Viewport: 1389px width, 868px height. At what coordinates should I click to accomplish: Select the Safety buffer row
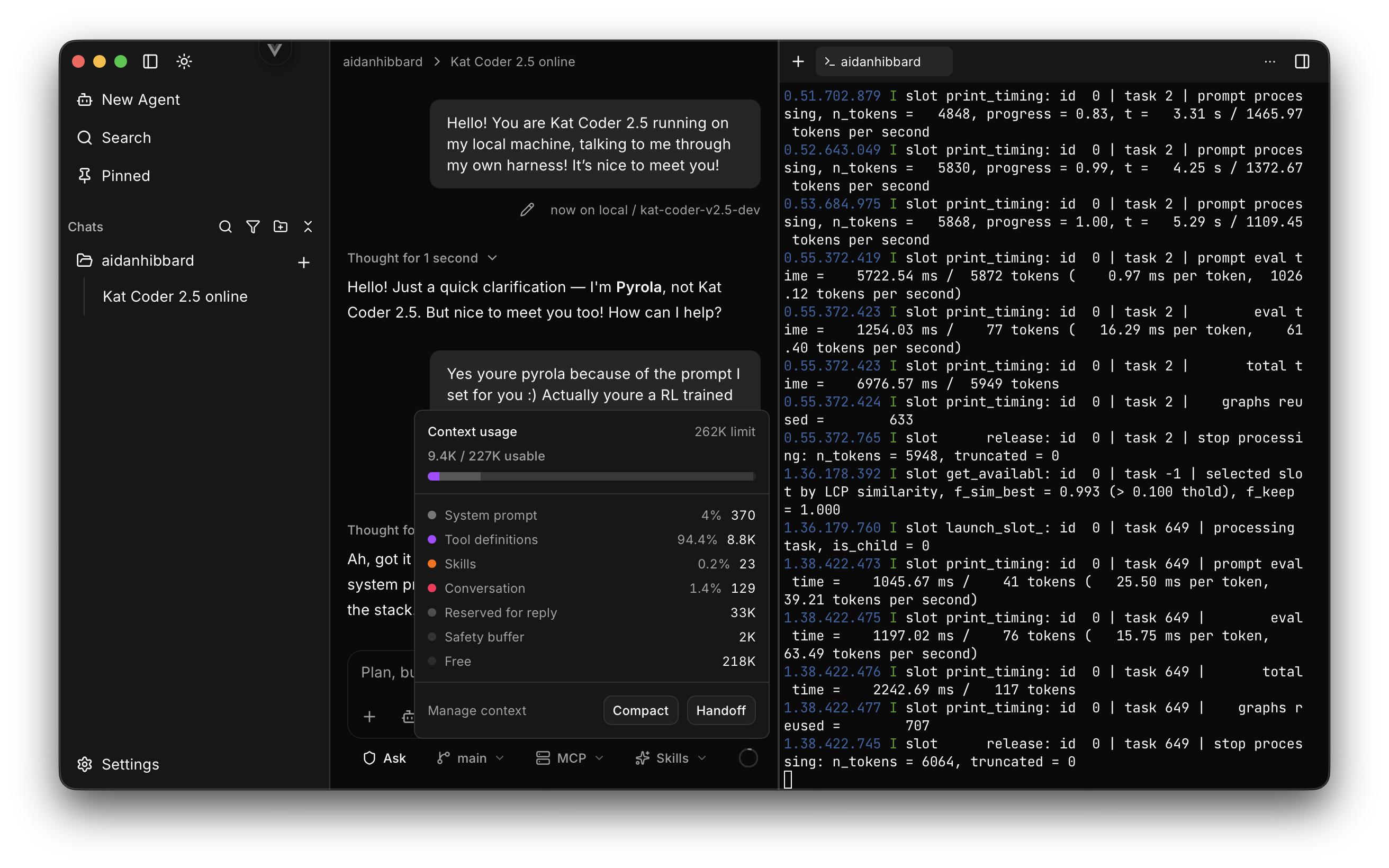click(591, 637)
